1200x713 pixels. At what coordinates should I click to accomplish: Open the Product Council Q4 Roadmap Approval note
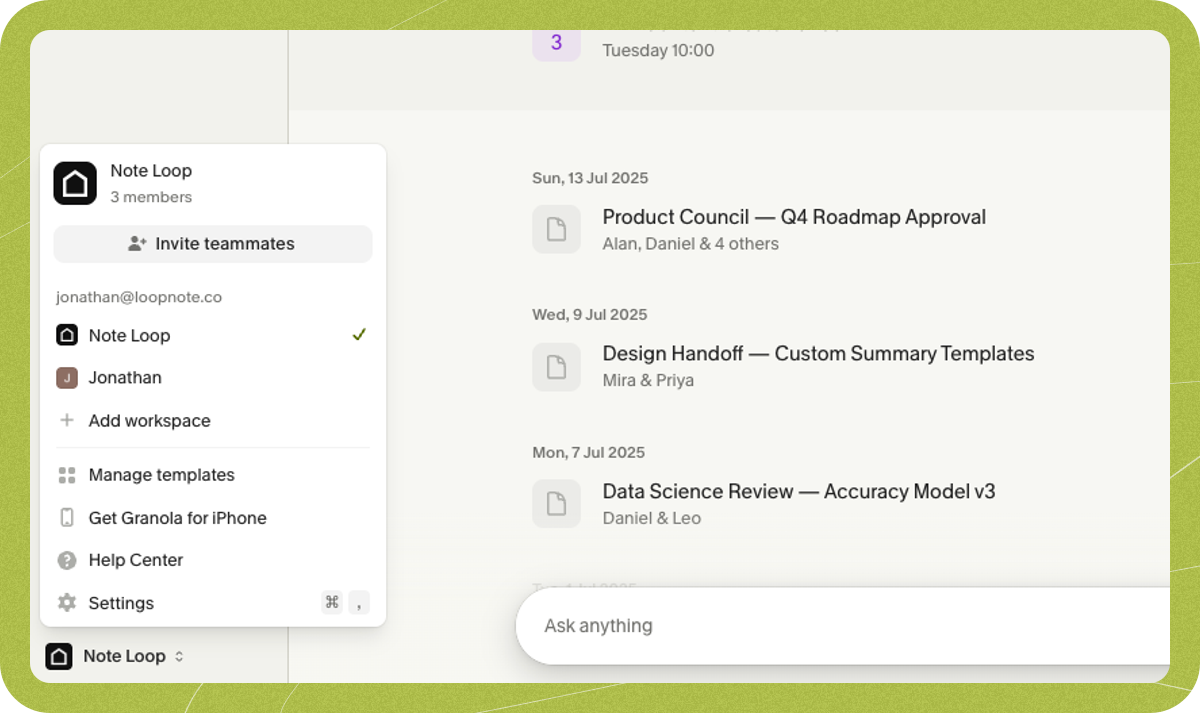click(x=793, y=217)
